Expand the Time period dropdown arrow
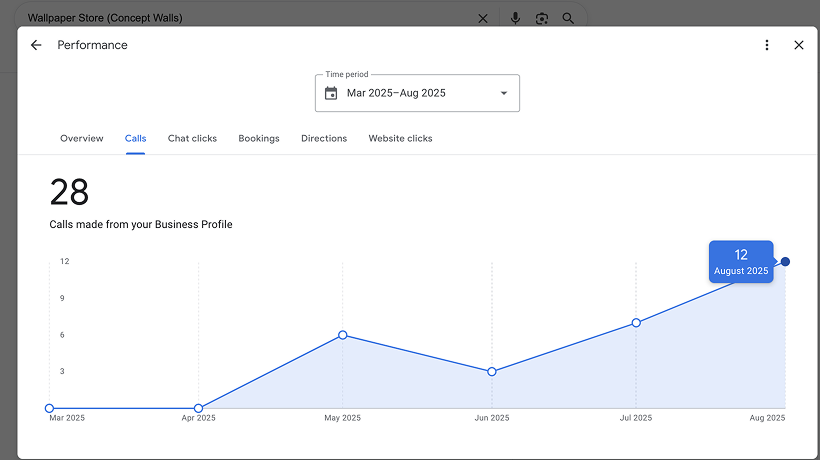Image resolution: width=820 pixels, height=460 pixels. 504,93
